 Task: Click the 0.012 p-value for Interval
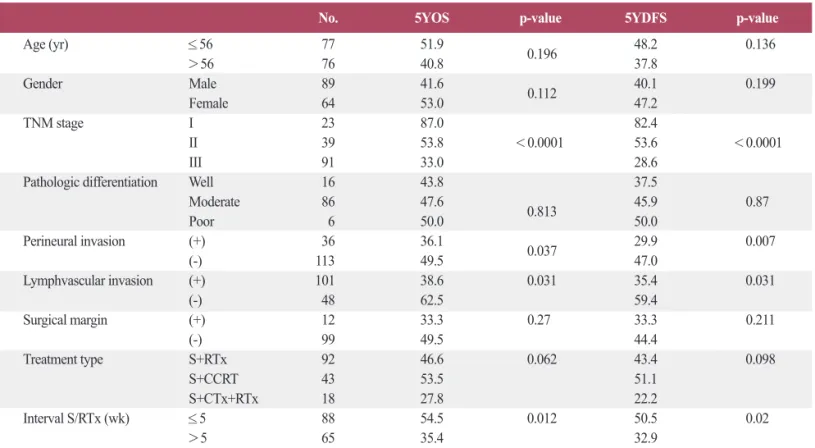click(542, 418)
